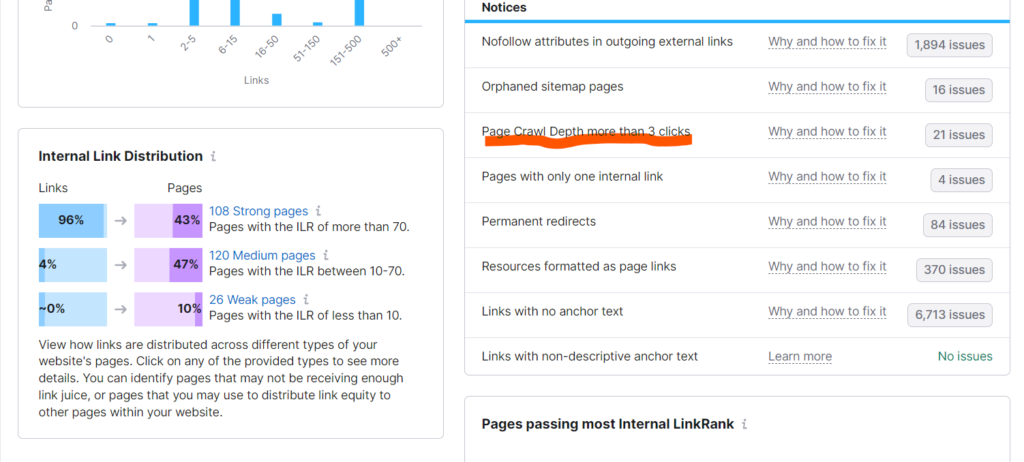Open the 108 Strong pages link

click(x=258, y=211)
